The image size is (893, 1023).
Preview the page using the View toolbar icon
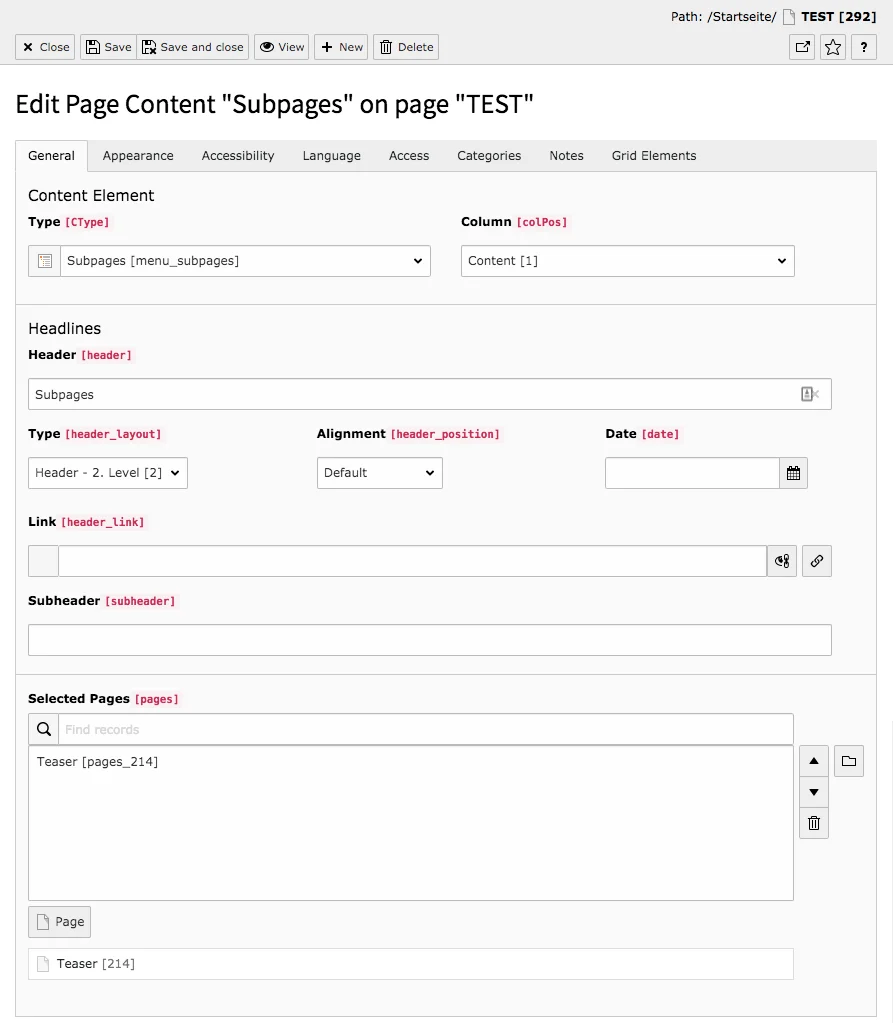281,47
